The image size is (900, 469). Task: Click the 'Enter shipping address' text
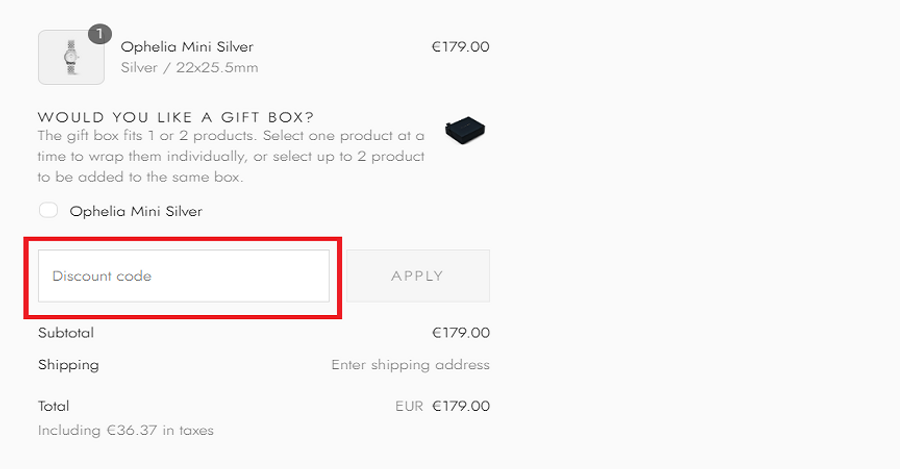(x=410, y=365)
